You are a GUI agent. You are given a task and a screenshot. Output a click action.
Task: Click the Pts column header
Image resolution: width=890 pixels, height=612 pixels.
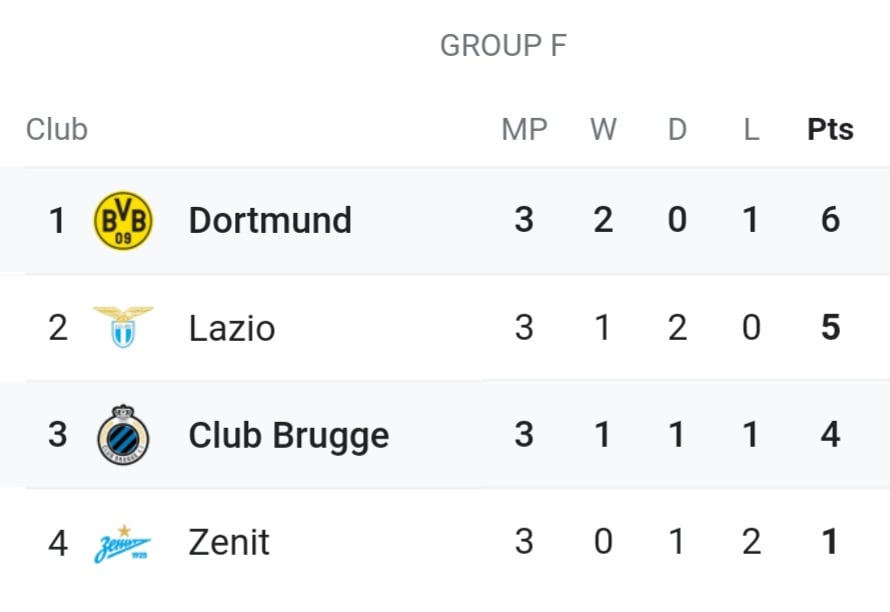pyautogui.click(x=830, y=129)
